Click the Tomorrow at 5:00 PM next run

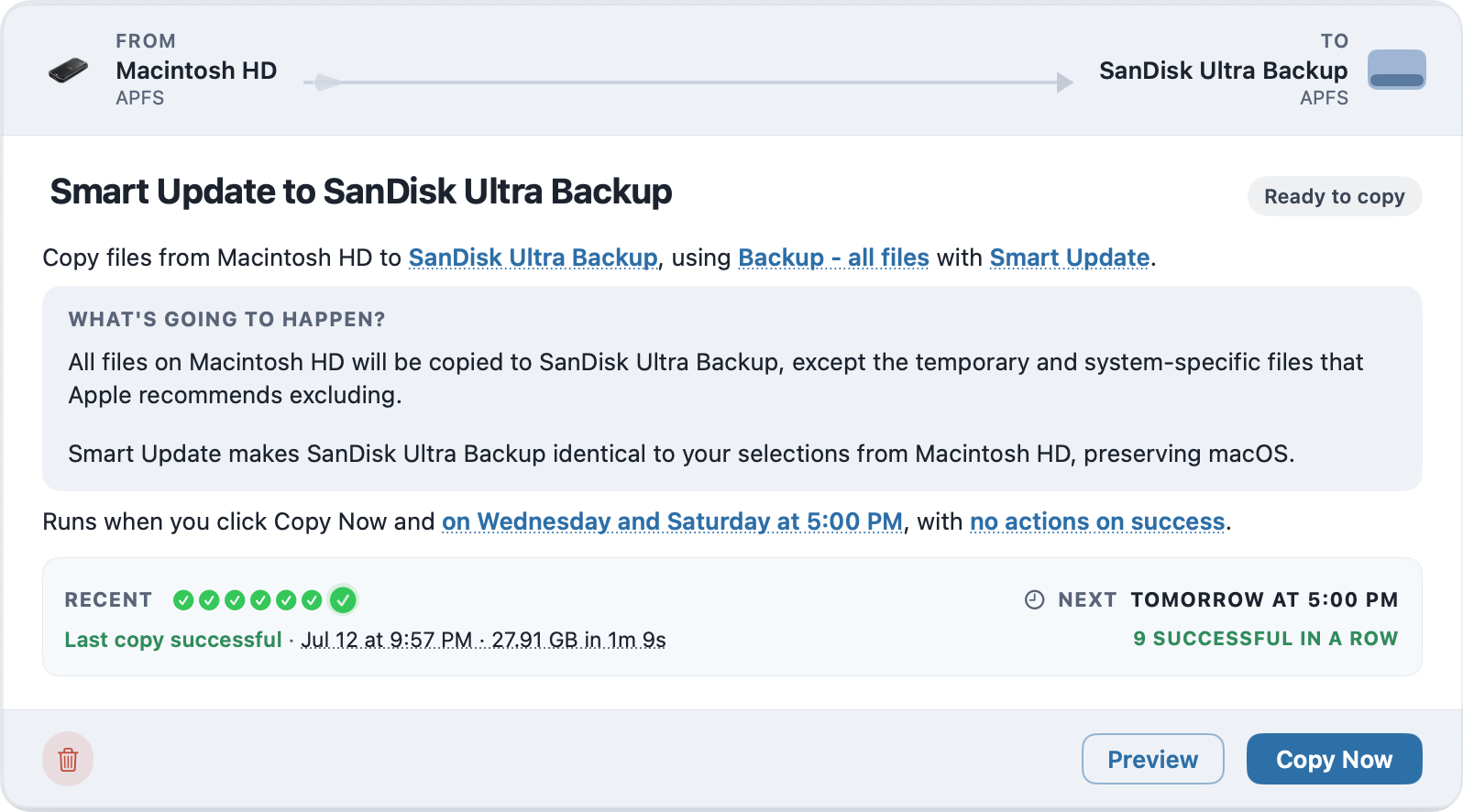[x=1264, y=600]
